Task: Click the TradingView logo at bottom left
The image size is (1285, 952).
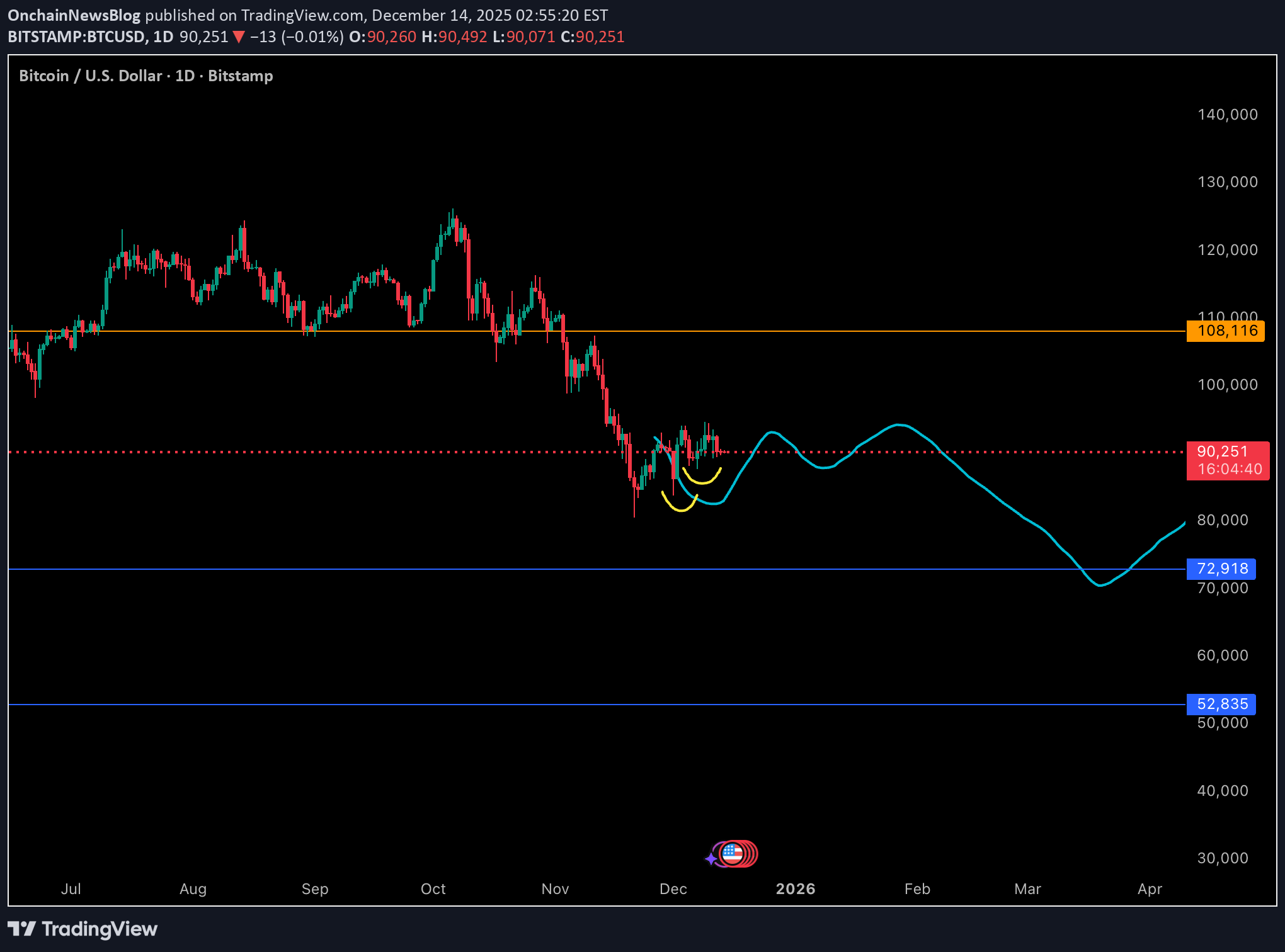Action: 83,929
